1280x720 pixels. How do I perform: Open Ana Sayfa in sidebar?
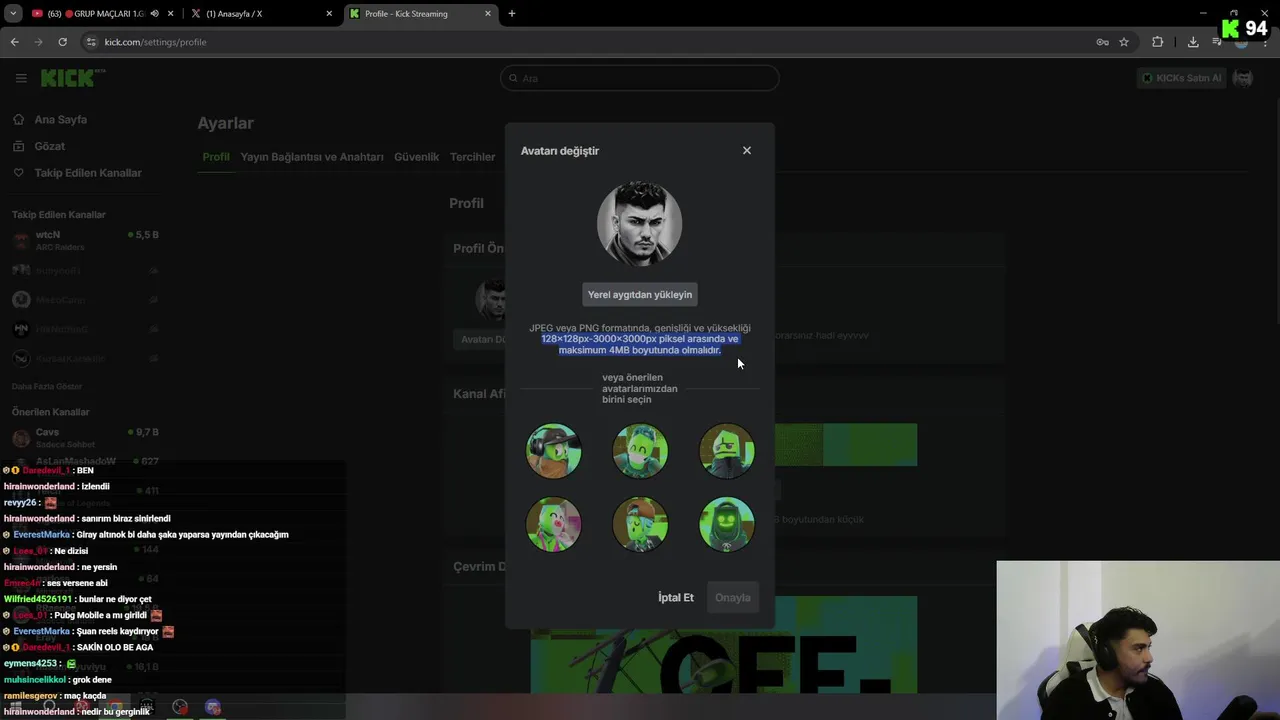(60, 119)
